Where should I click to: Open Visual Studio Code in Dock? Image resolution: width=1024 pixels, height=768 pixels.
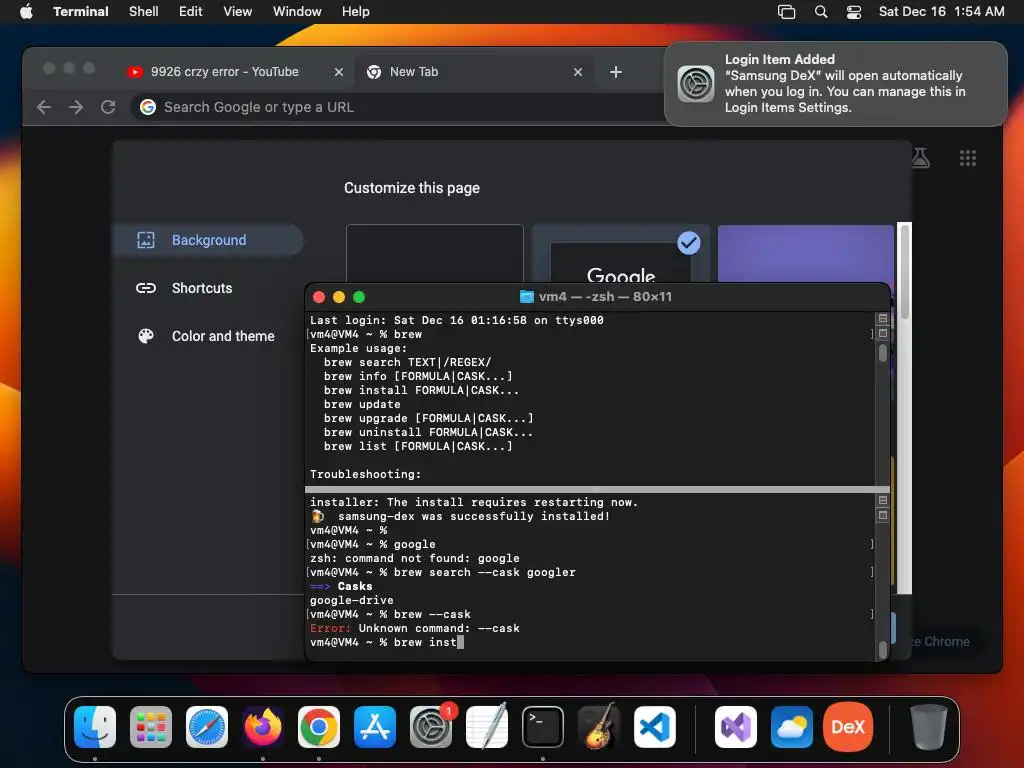pos(654,727)
